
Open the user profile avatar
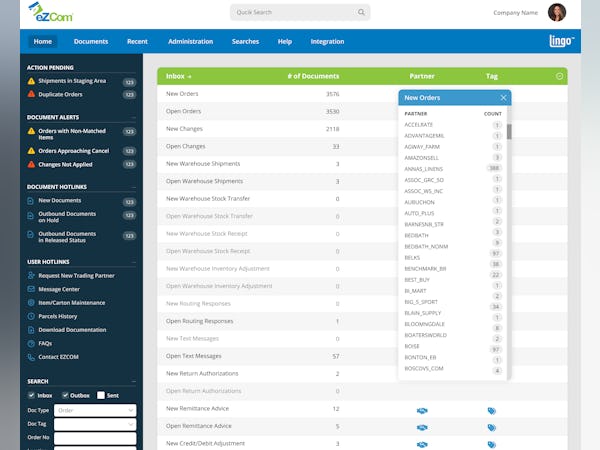pyautogui.click(x=557, y=12)
